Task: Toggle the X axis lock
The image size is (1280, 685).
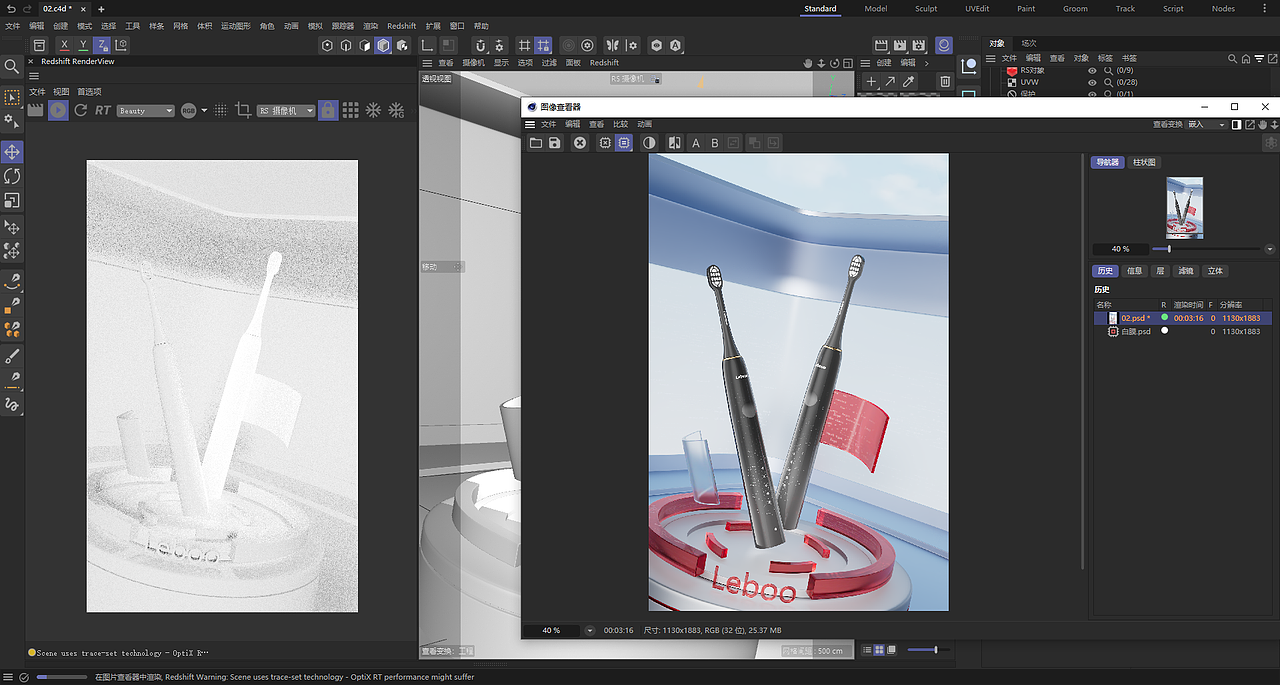Action: point(64,45)
